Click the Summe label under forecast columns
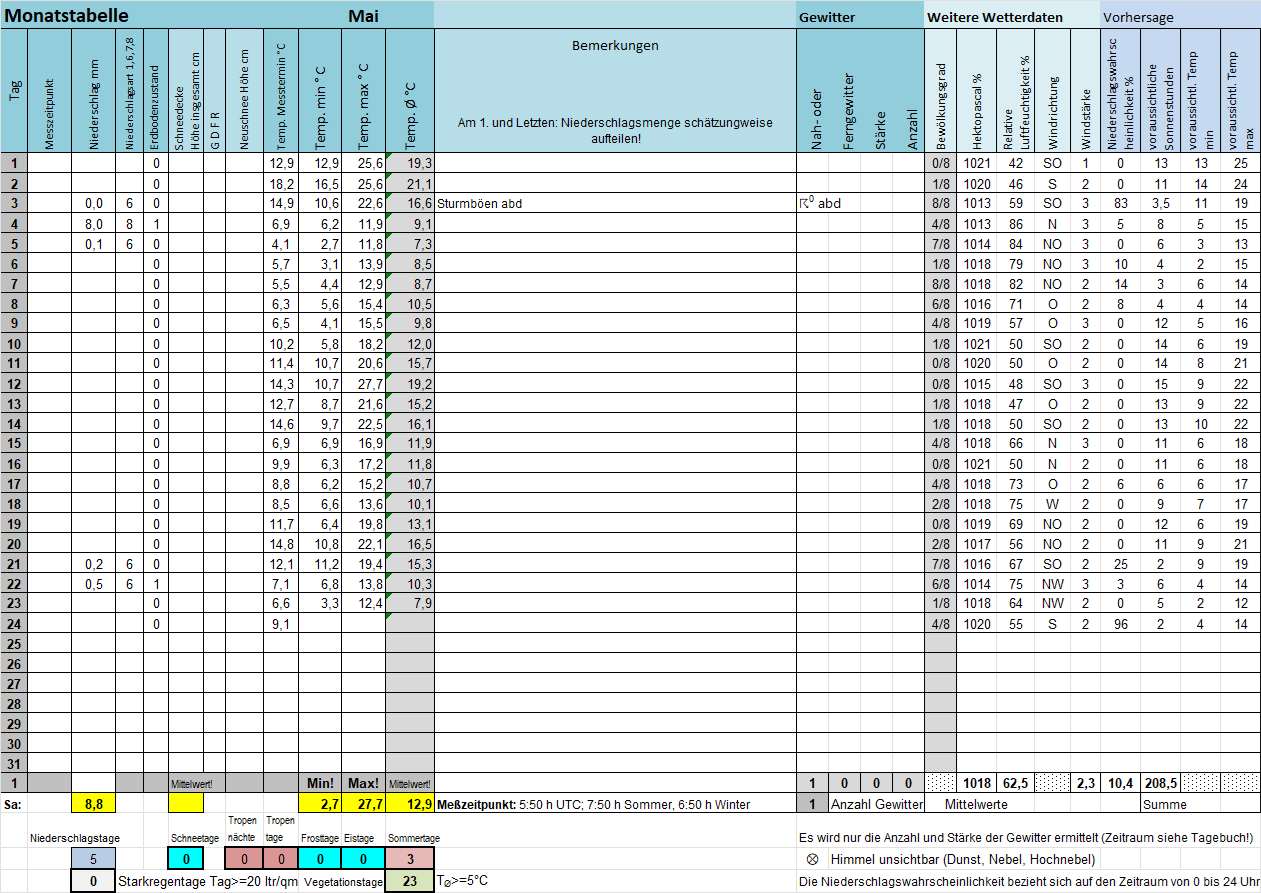This screenshot has height=893, width=1261. click(1164, 804)
